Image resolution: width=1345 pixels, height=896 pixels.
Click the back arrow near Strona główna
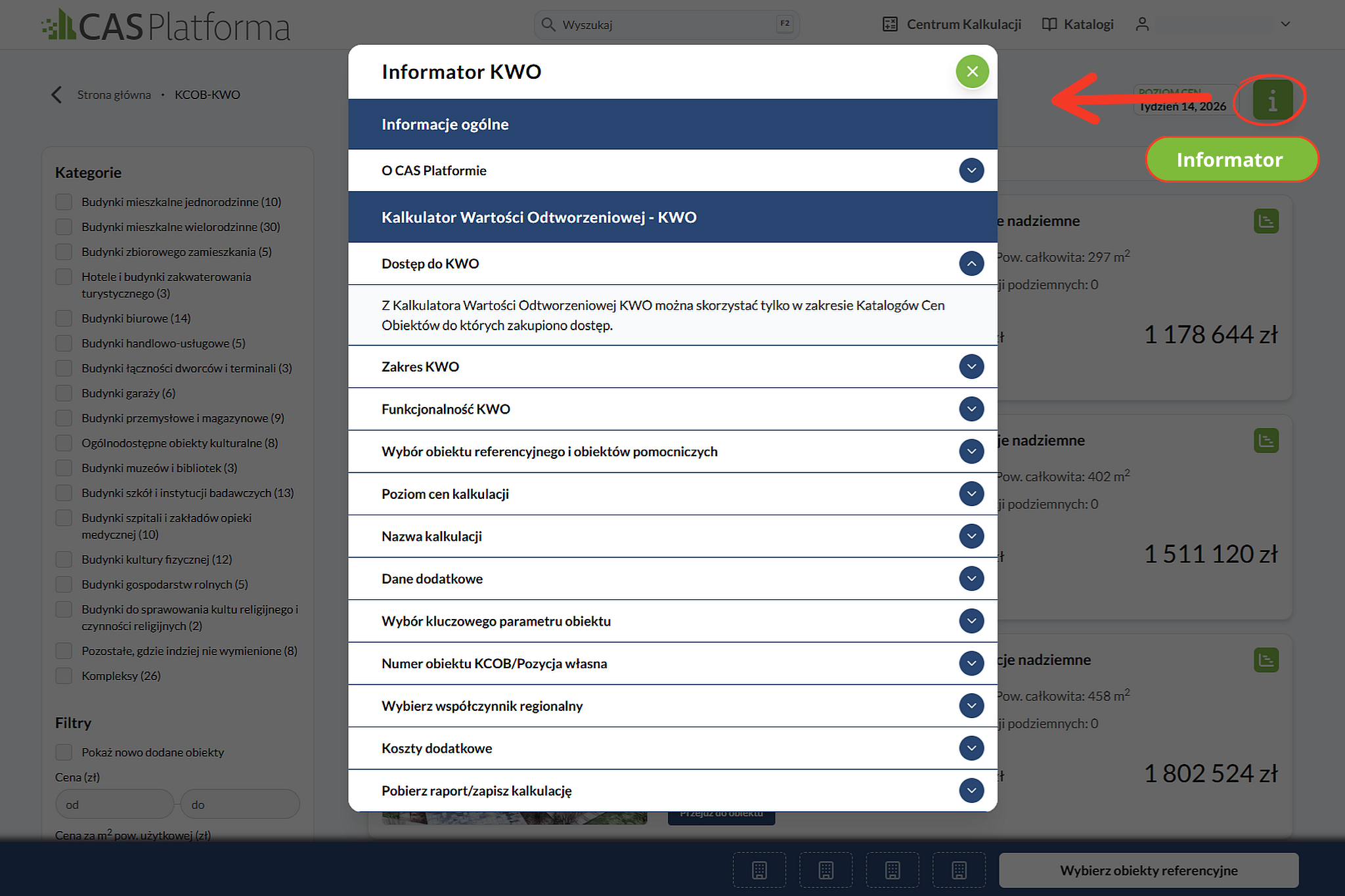click(56, 95)
